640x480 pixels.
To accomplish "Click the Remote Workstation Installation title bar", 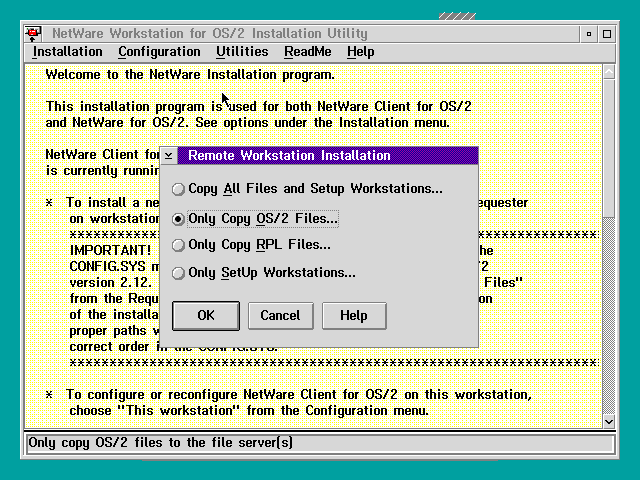I will (328, 156).
